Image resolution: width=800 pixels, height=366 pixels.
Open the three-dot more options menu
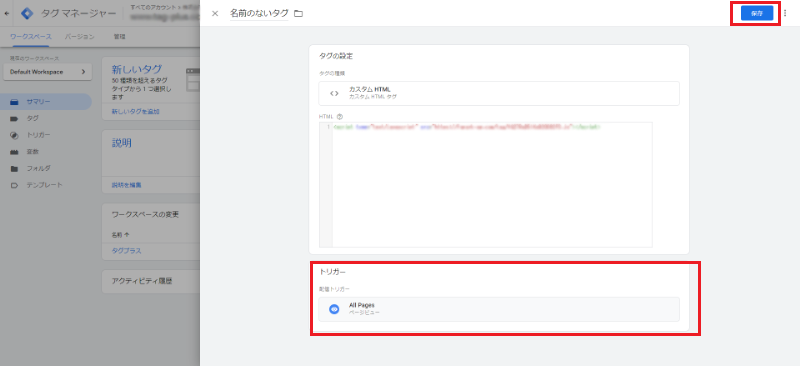[x=785, y=14]
